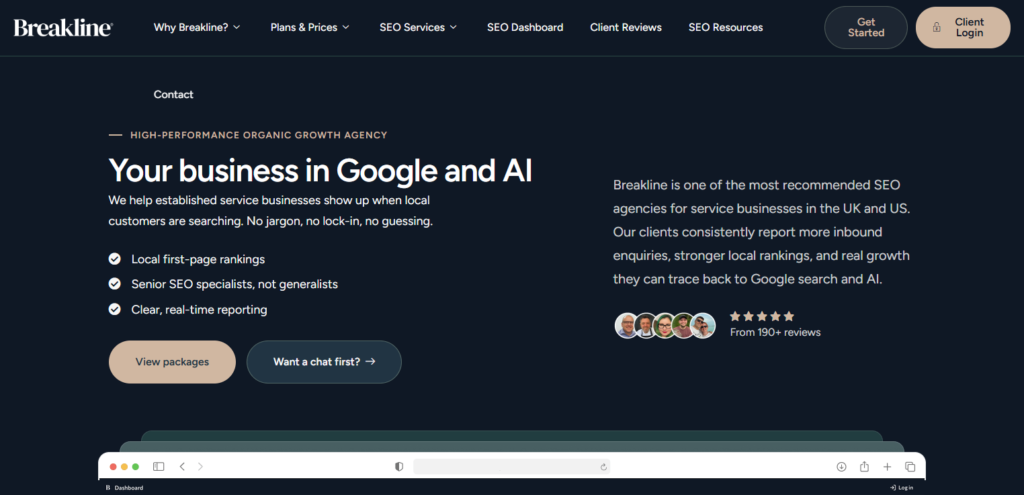
Task: Click checkmark beside Local first-page rankings
Action: [x=114, y=259]
